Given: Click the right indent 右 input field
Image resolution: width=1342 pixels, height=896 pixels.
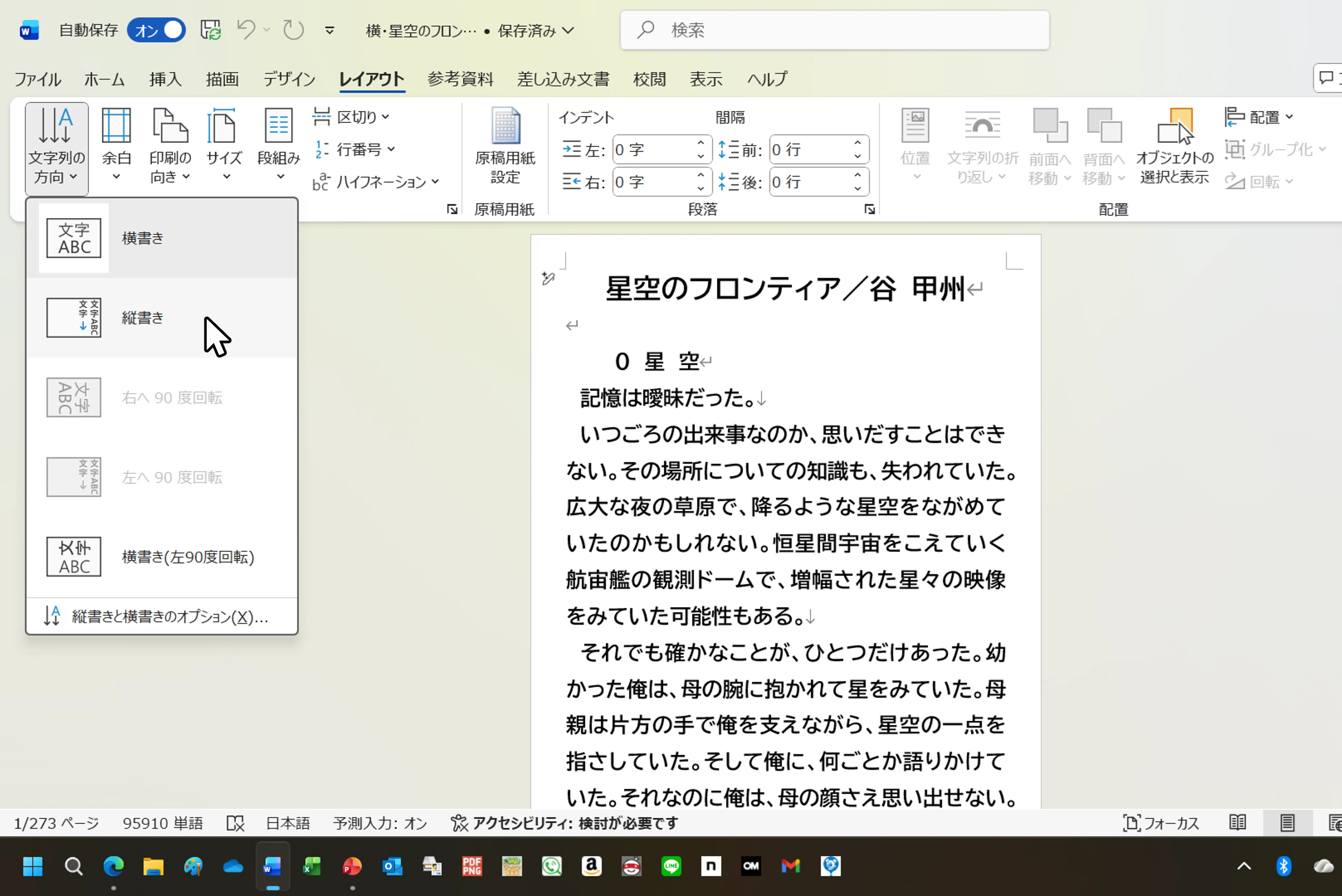Looking at the screenshot, I should click(x=654, y=182).
